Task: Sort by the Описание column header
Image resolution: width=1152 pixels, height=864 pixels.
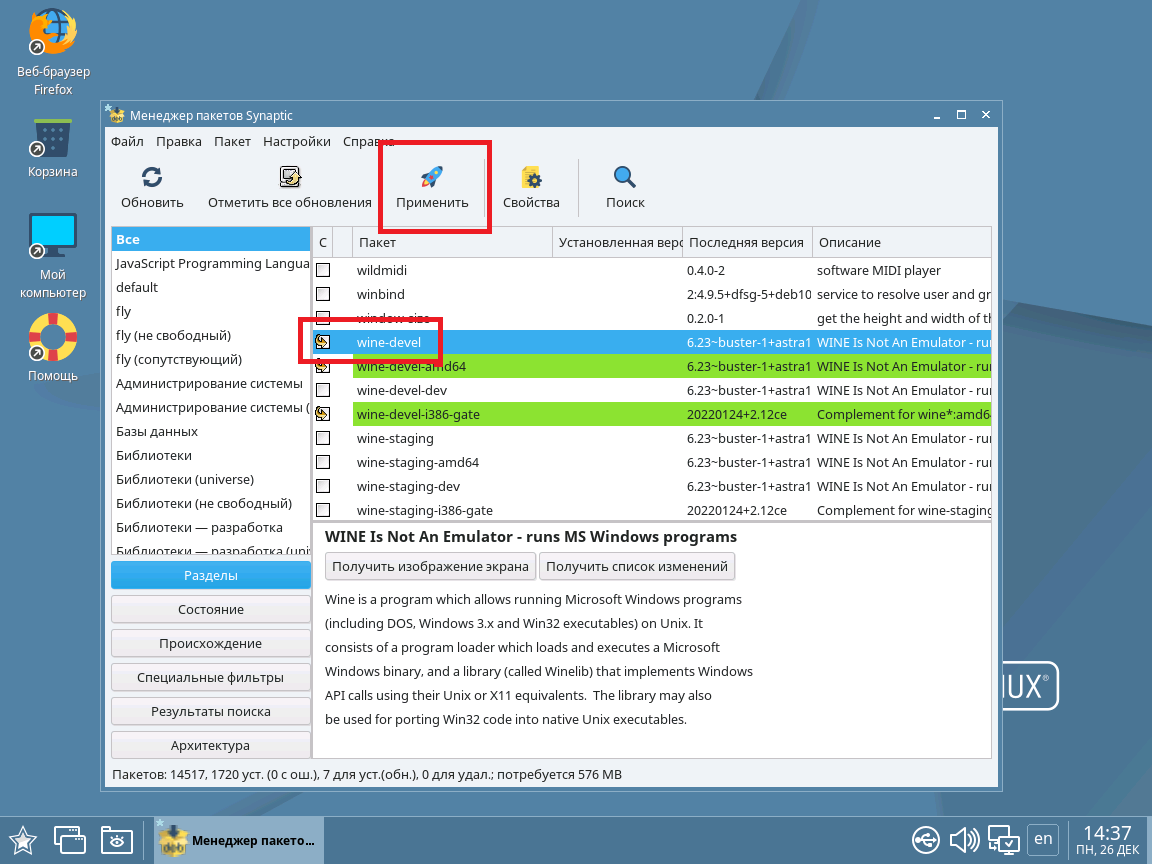Action: [901, 242]
